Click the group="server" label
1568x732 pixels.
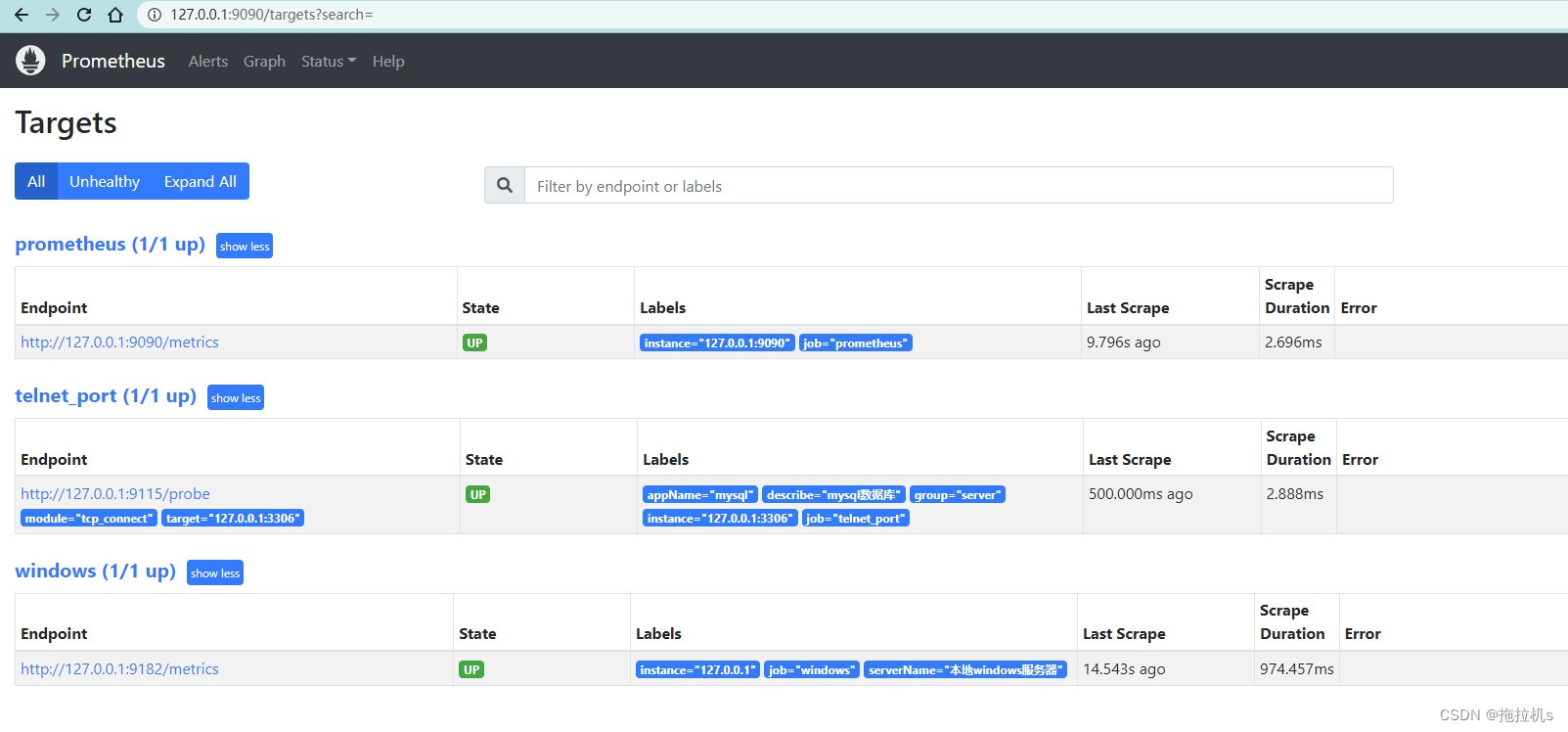click(958, 494)
